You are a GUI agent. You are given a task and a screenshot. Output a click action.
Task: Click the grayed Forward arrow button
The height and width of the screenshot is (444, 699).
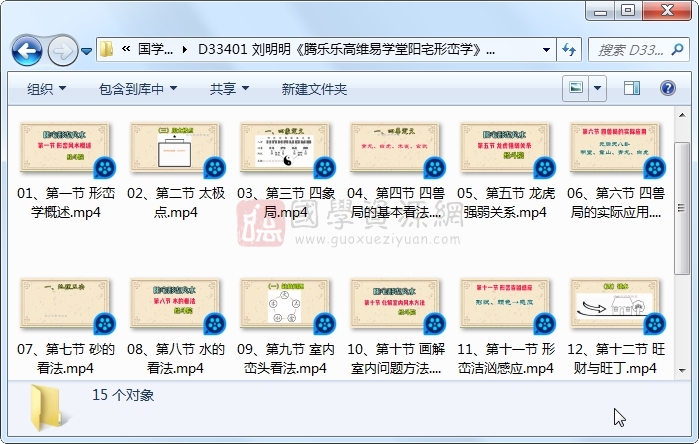[x=62, y=51]
